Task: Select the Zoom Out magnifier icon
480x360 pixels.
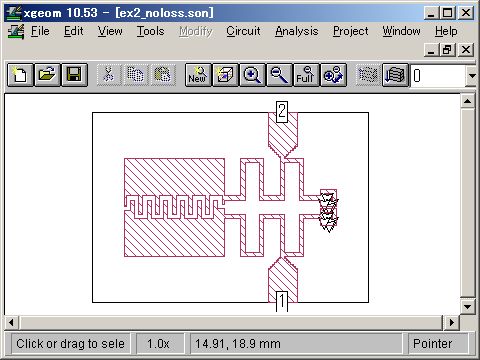Action: [x=279, y=75]
